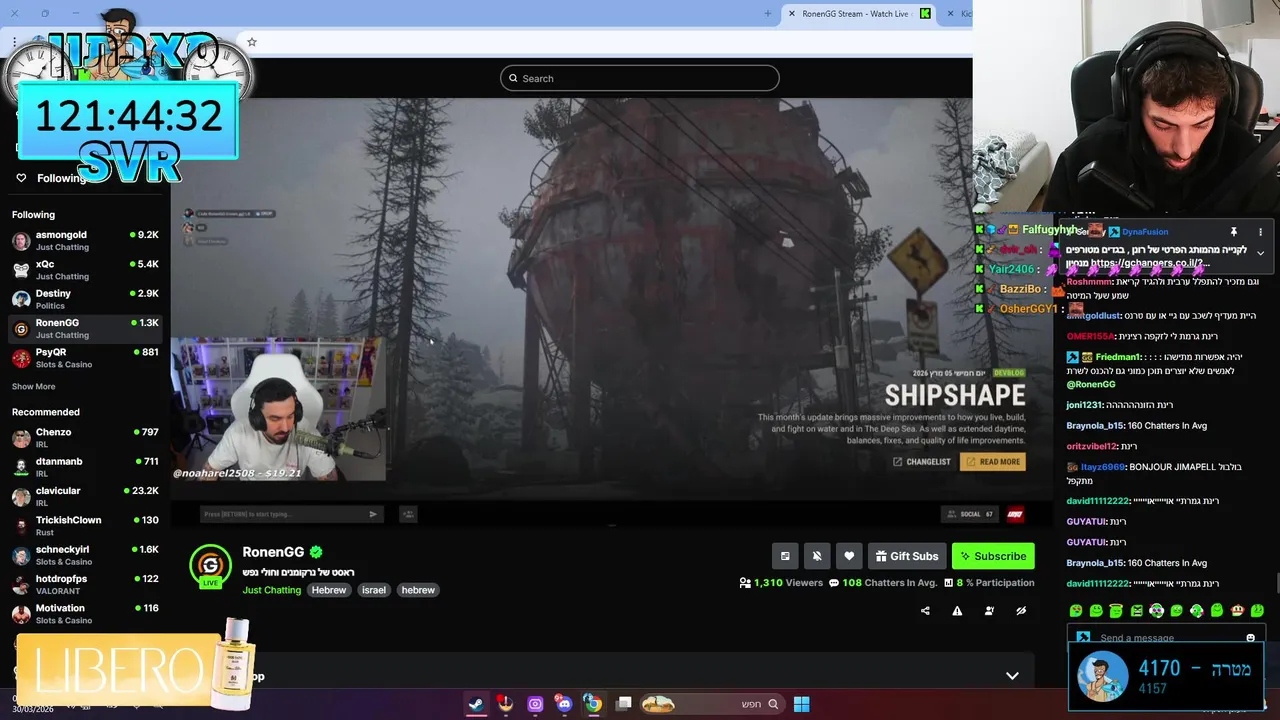The height and width of the screenshot is (720, 1280).
Task: Open the emoji picker in chat input
Action: tap(1250, 638)
